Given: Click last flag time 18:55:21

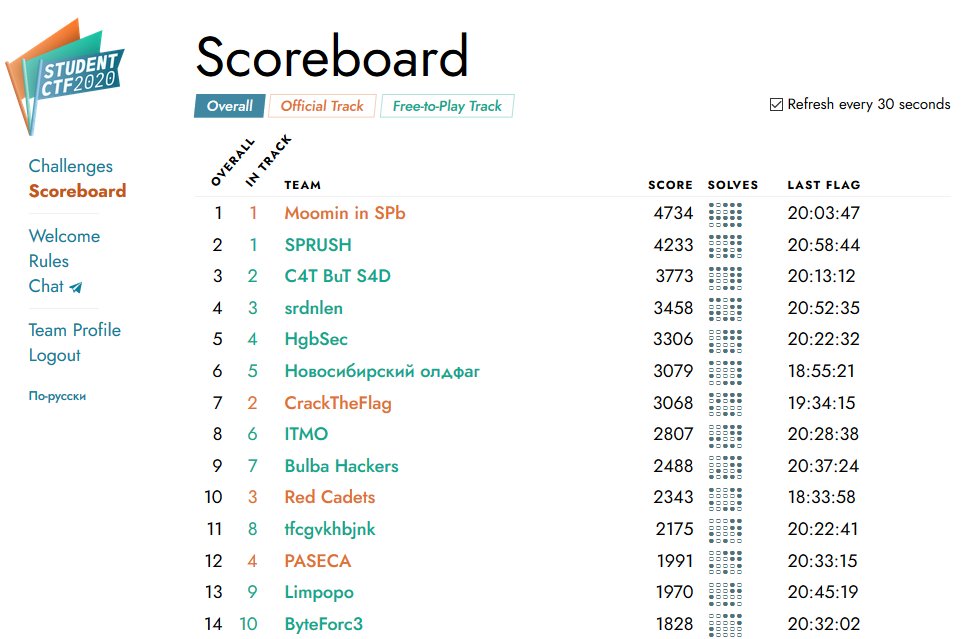Looking at the screenshot, I should (x=821, y=371).
